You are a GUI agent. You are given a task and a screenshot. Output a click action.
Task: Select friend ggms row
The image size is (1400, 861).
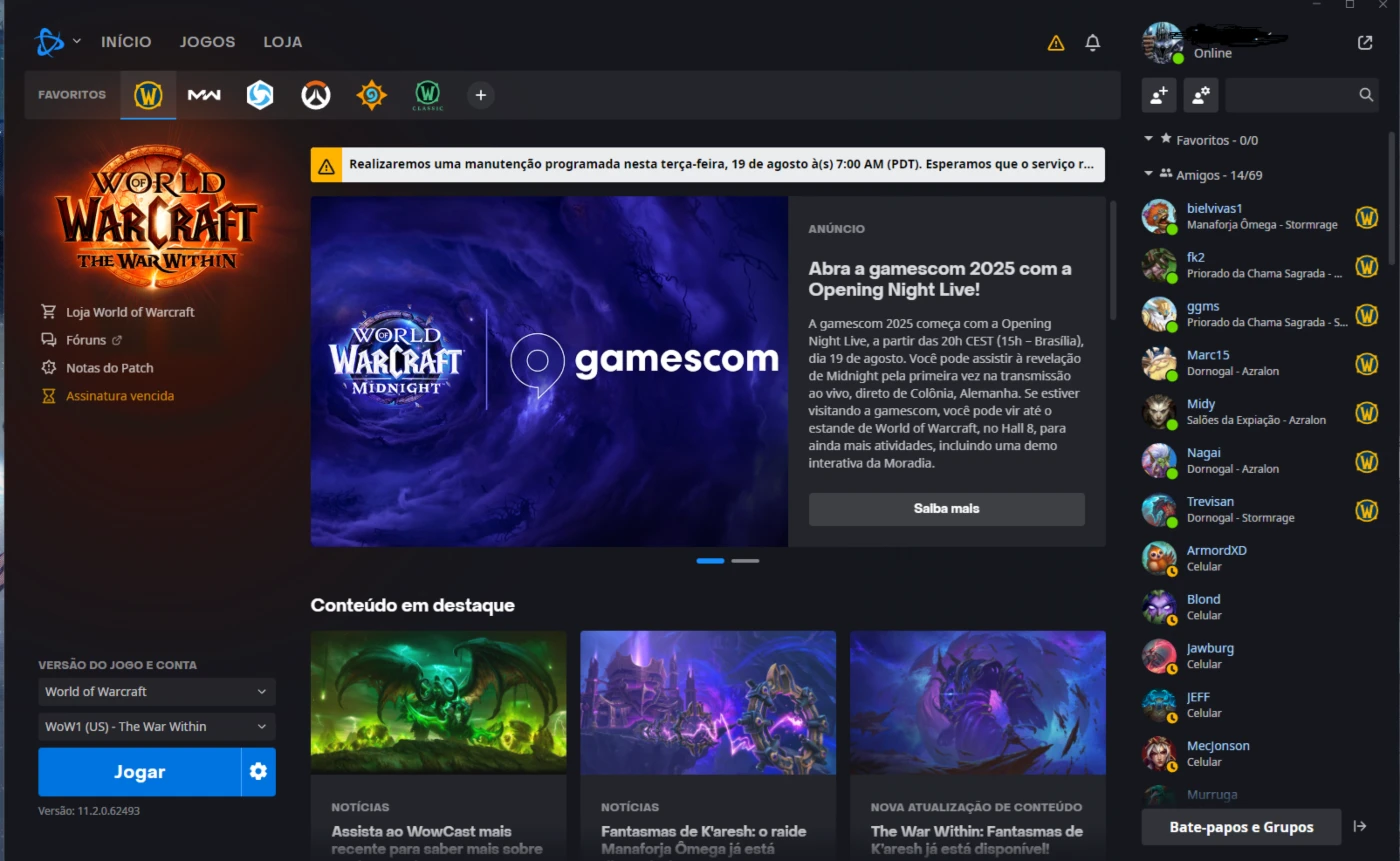point(1261,314)
